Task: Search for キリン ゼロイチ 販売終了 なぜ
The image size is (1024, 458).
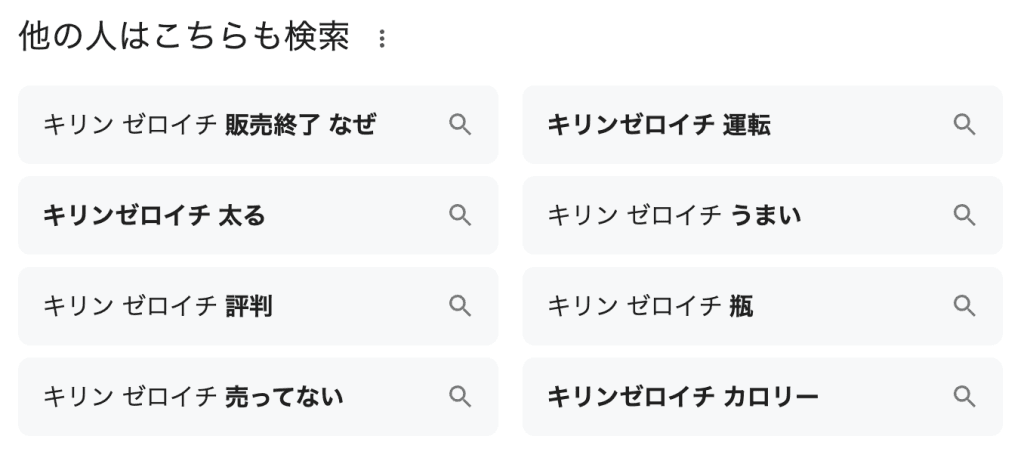Action: [x=210, y=125]
